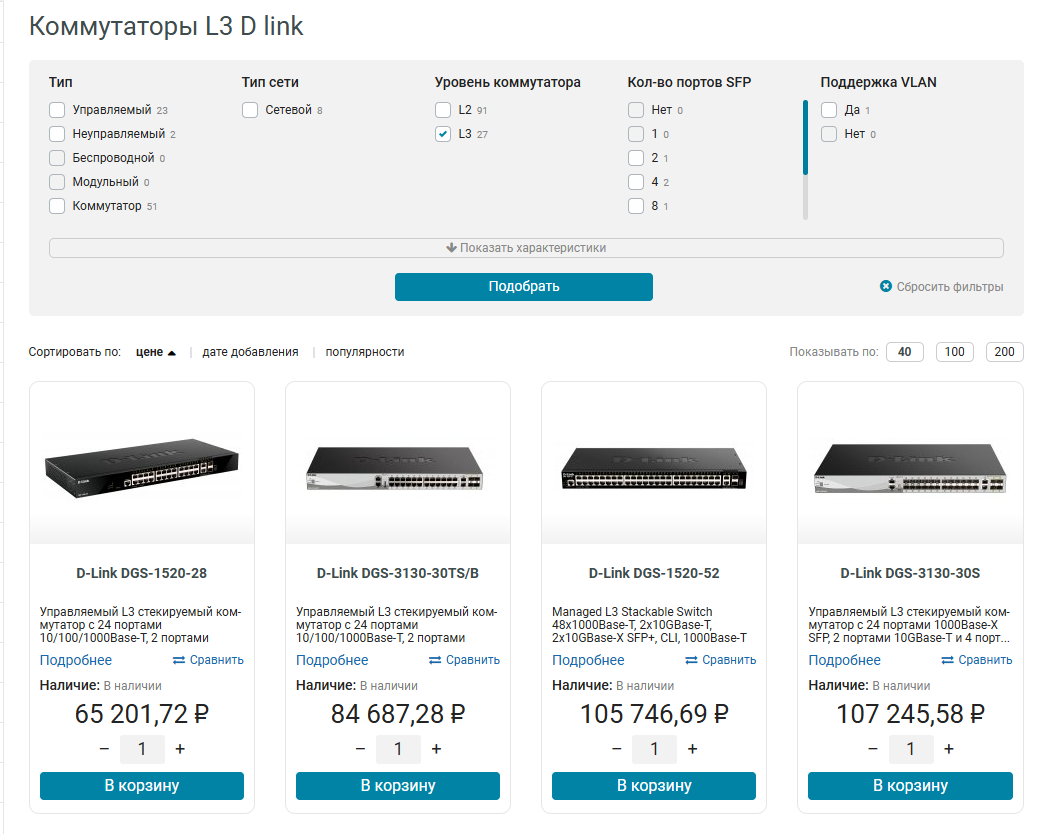The height and width of the screenshot is (834, 1061).
Task: Check the Беспроводной type checkbox
Action: (x=57, y=158)
